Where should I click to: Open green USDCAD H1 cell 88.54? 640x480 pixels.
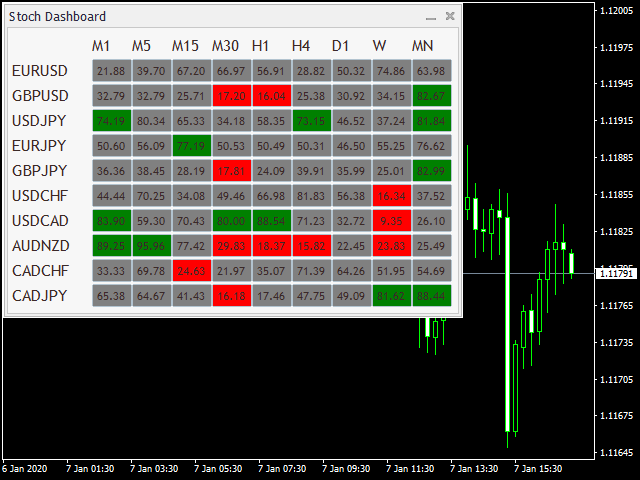[x=271, y=221]
